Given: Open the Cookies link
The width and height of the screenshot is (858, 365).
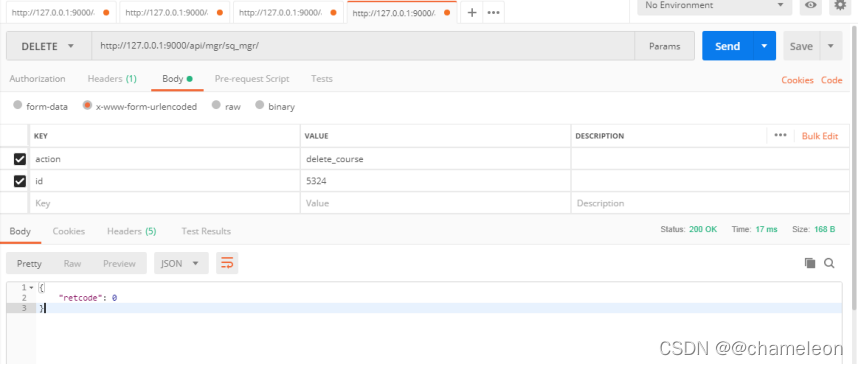Looking at the screenshot, I should pyautogui.click(x=797, y=80).
